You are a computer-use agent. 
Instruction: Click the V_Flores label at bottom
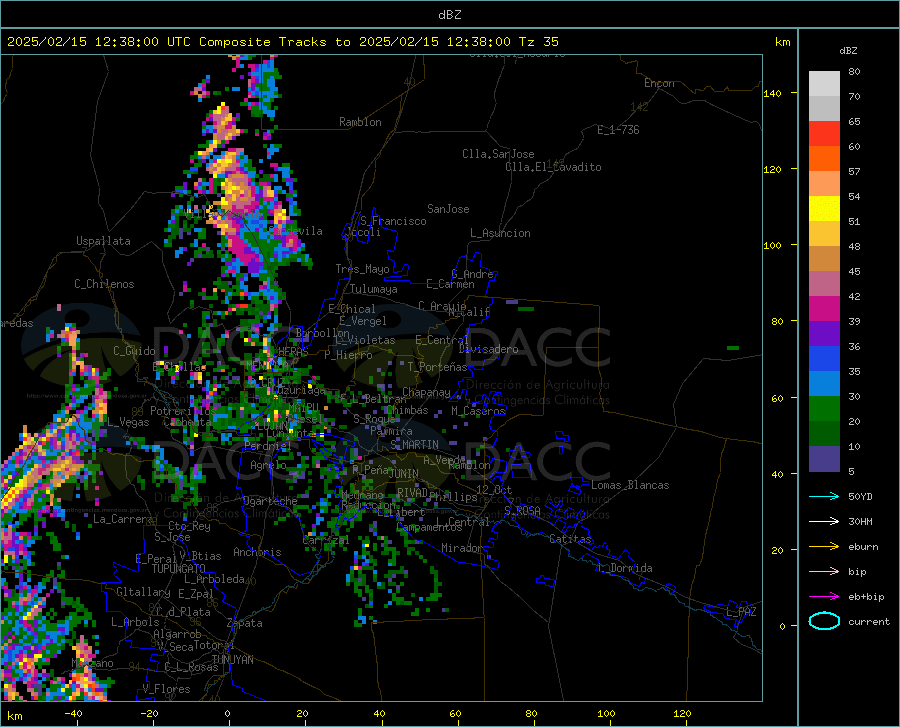[x=166, y=689]
